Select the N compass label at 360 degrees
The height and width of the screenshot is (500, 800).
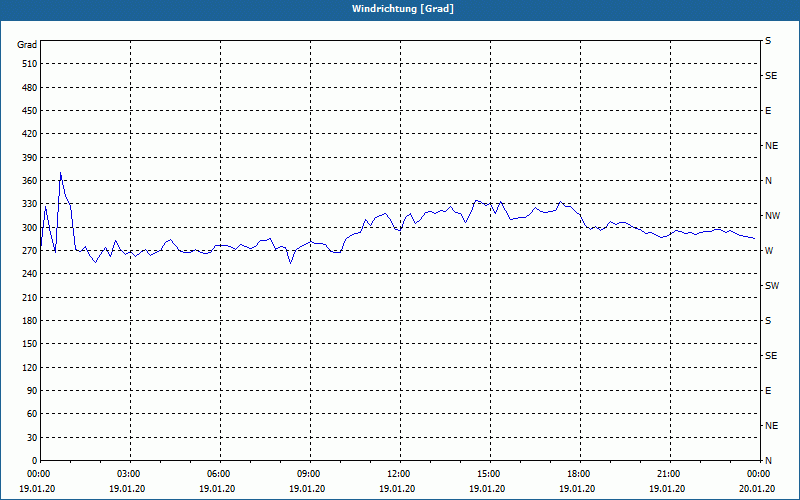[768, 181]
